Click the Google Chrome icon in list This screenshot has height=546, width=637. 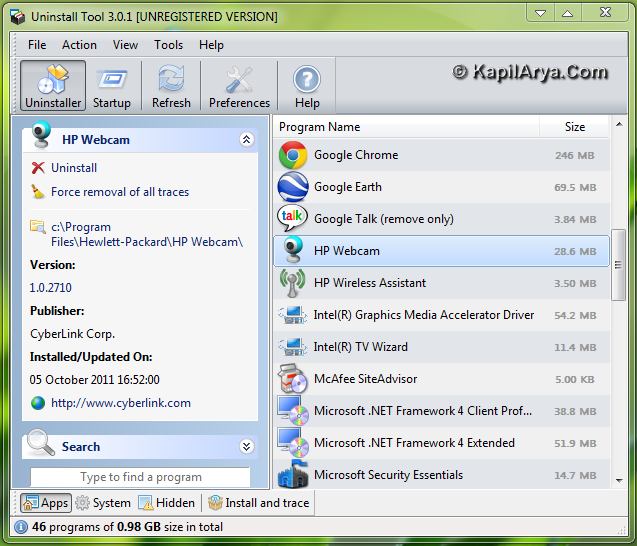click(293, 155)
